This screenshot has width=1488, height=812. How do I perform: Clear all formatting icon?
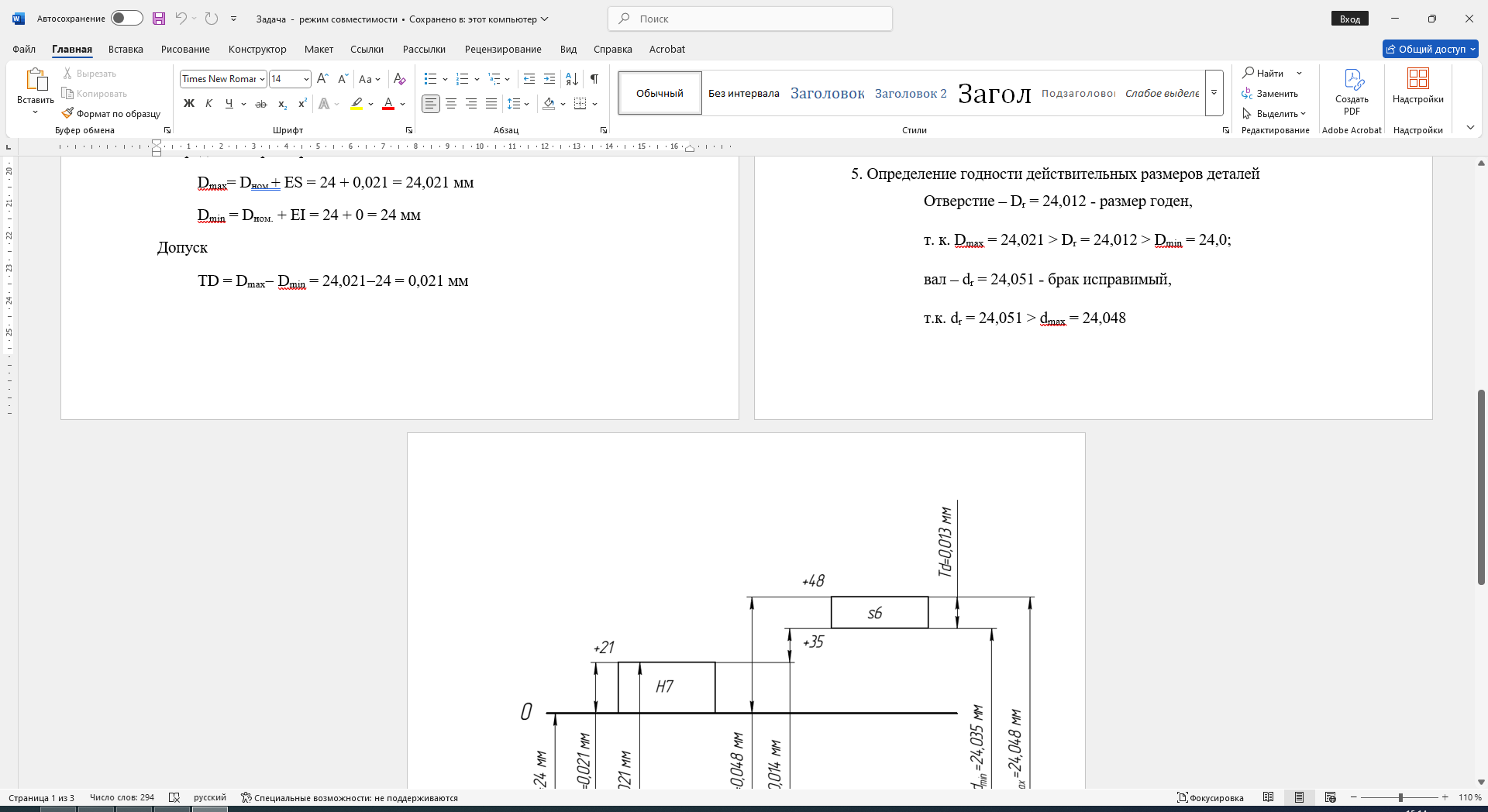[400, 79]
